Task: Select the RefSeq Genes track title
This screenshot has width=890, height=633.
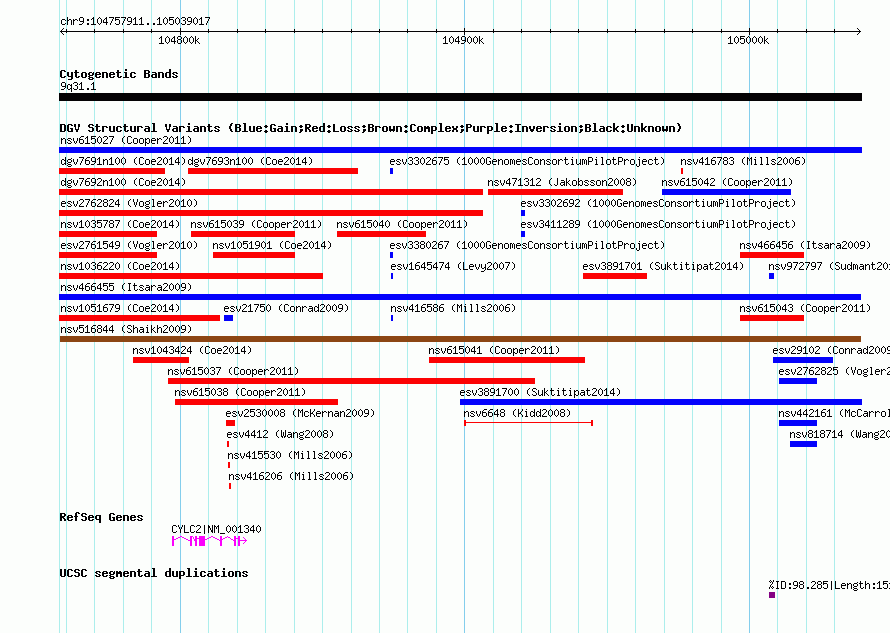Action: point(102,517)
